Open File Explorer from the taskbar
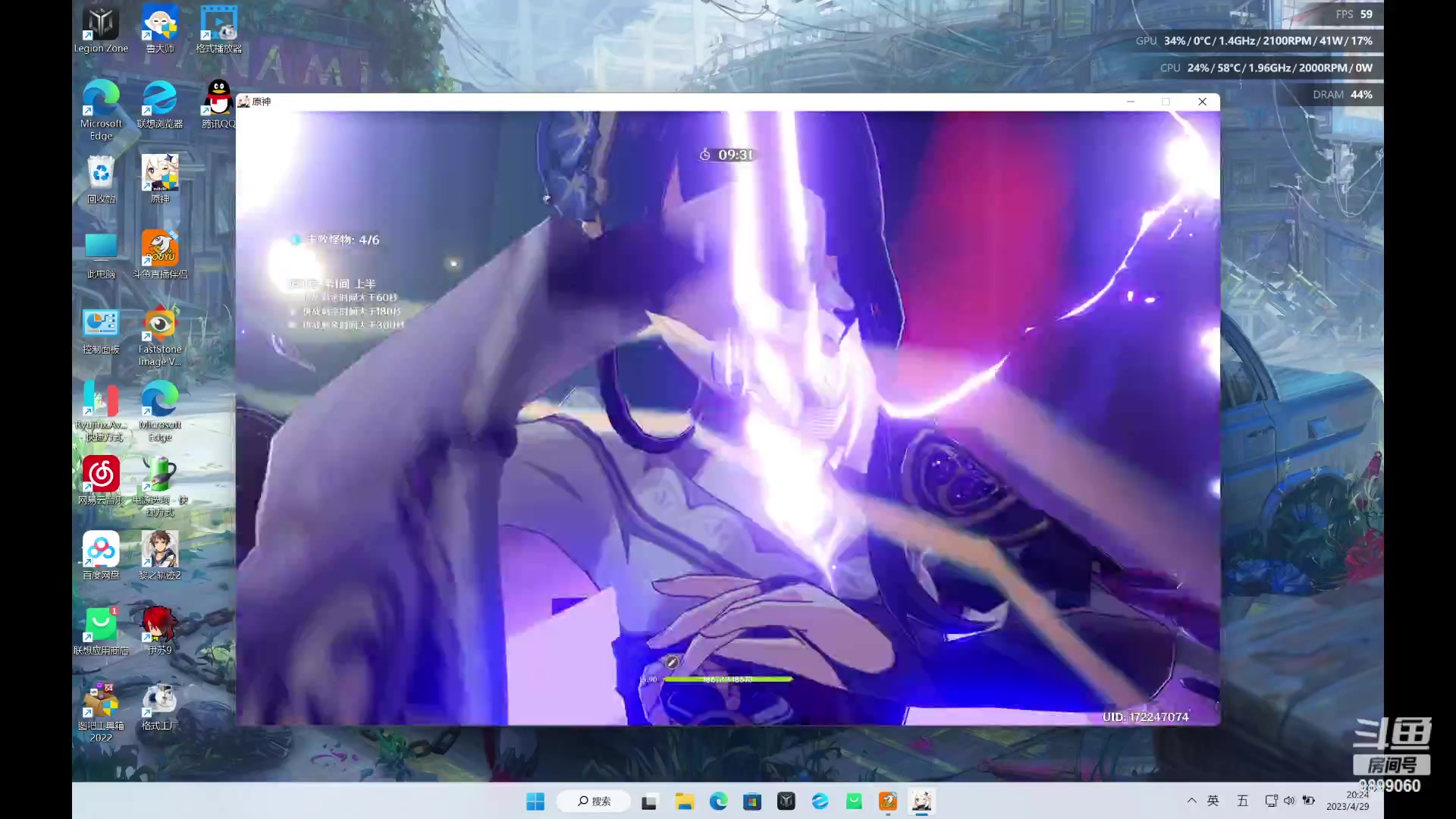Screen dimensions: 1456x819 pos(685,802)
